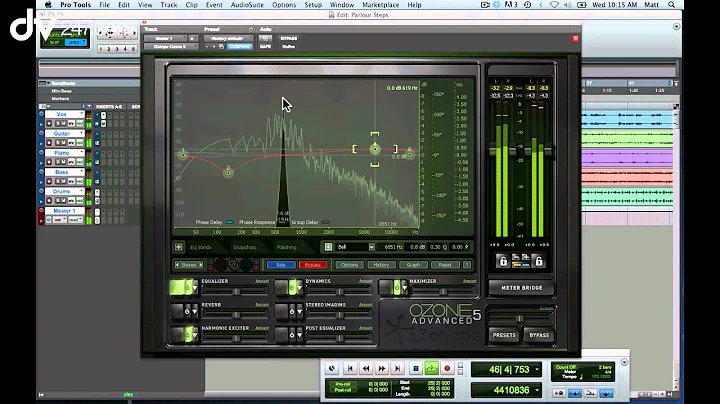Image resolution: width=720 pixels, height=404 pixels.
Task: Adjust the Maximizer Amount slider
Action: pyautogui.click(x=443, y=292)
